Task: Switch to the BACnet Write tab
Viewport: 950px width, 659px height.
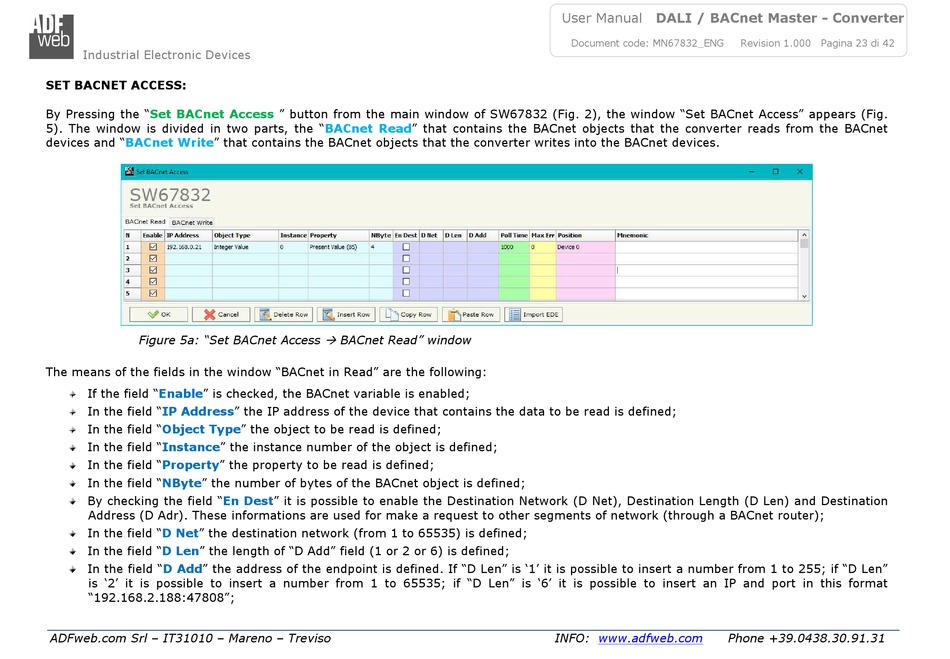Action: click(191, 222)
